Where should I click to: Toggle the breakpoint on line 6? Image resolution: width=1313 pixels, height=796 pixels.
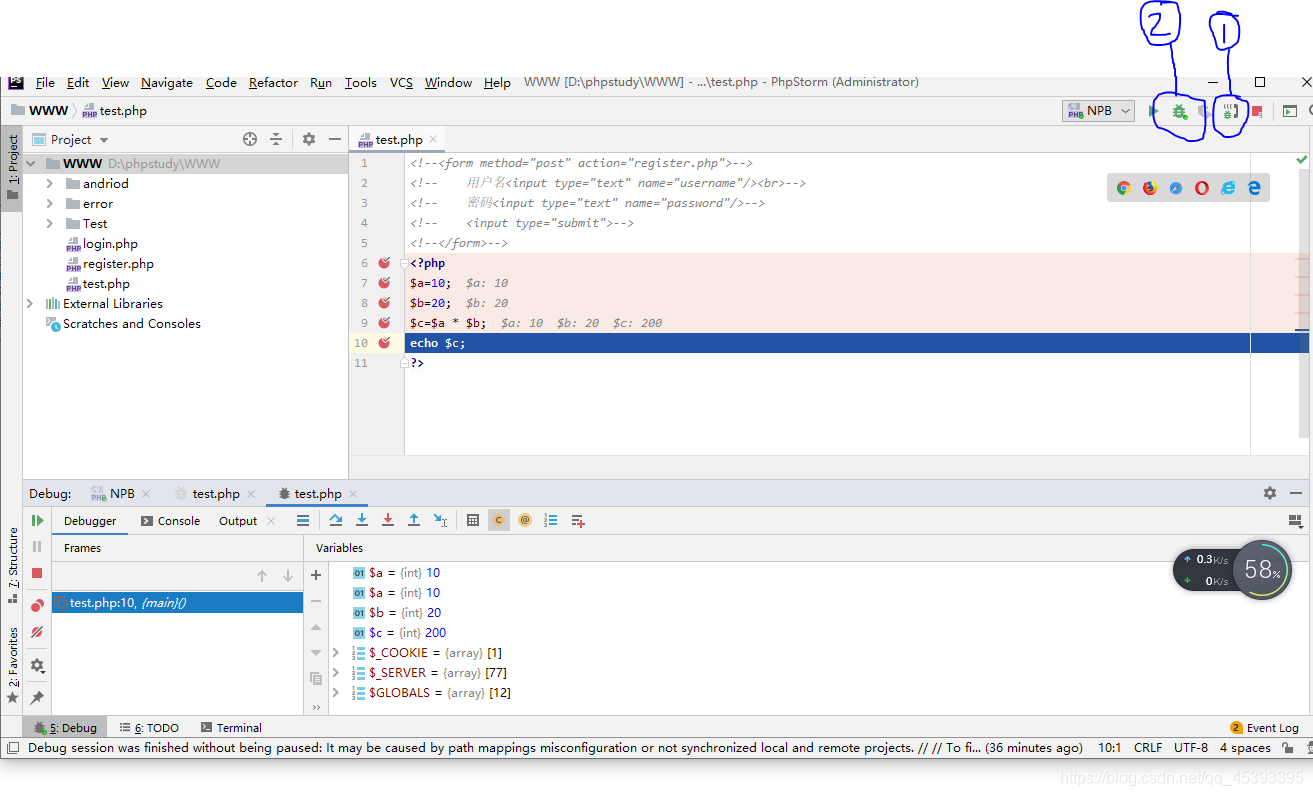[384, 263]
